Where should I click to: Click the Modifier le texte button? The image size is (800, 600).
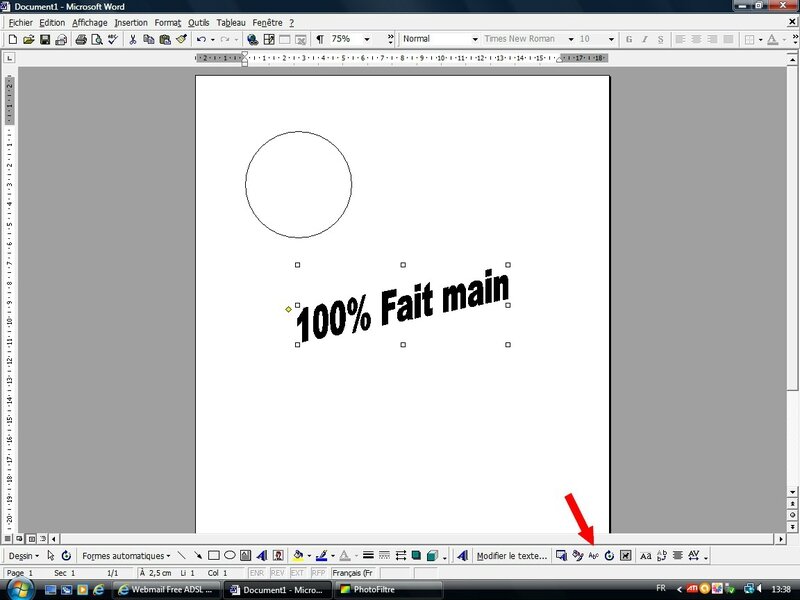tap(511, 555)
